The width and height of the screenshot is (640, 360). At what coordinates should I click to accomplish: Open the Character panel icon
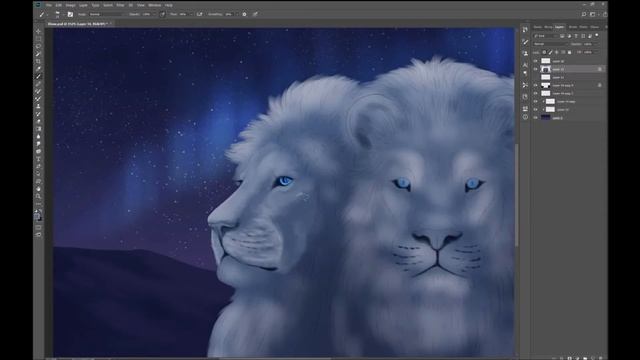(525, 64)
